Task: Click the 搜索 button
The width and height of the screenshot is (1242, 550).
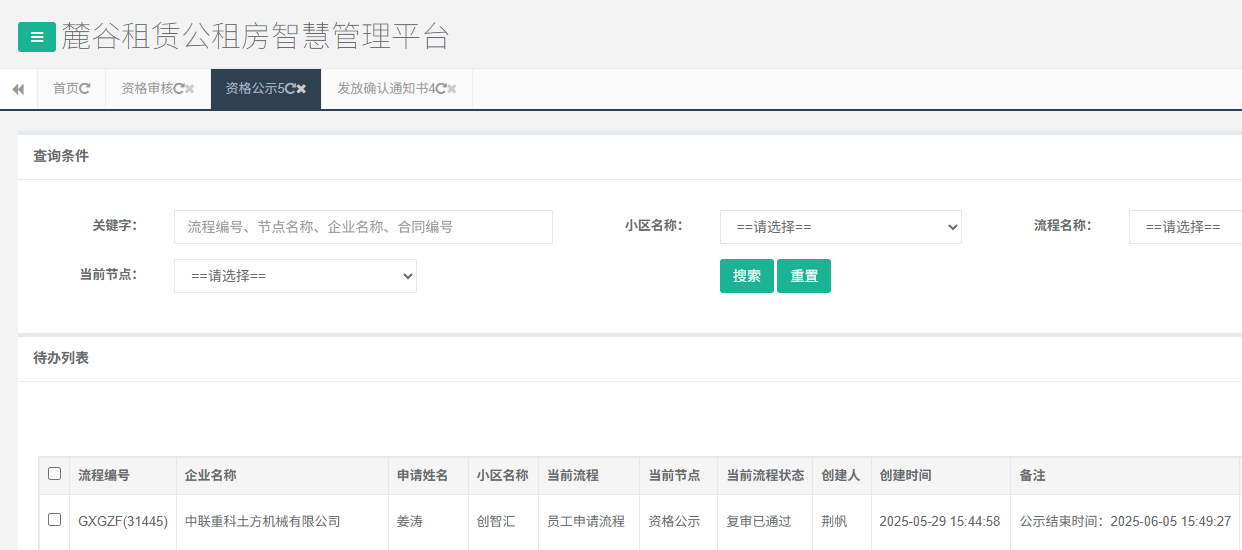Action: click(746, 276)
